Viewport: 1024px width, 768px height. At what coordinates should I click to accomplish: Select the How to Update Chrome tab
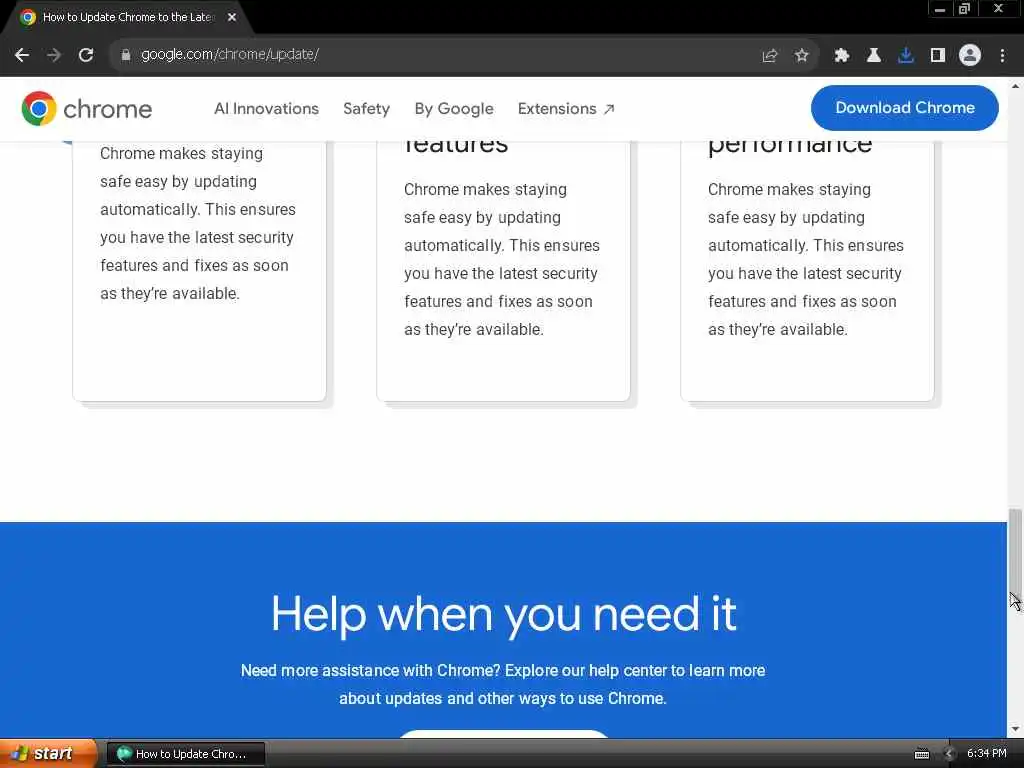pyautogui.click(x=126, y=17)
